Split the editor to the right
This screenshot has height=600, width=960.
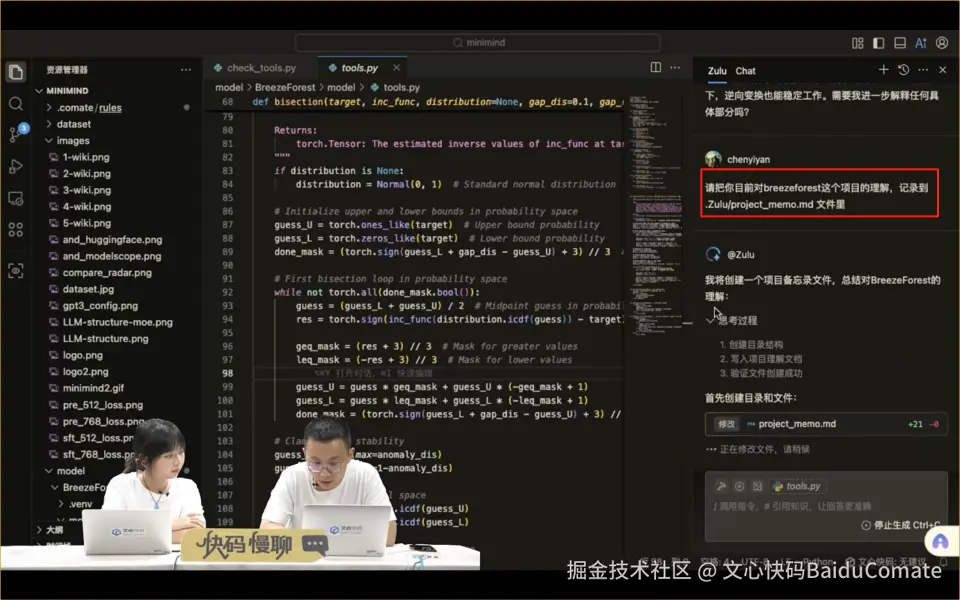[x=655, y=67]
